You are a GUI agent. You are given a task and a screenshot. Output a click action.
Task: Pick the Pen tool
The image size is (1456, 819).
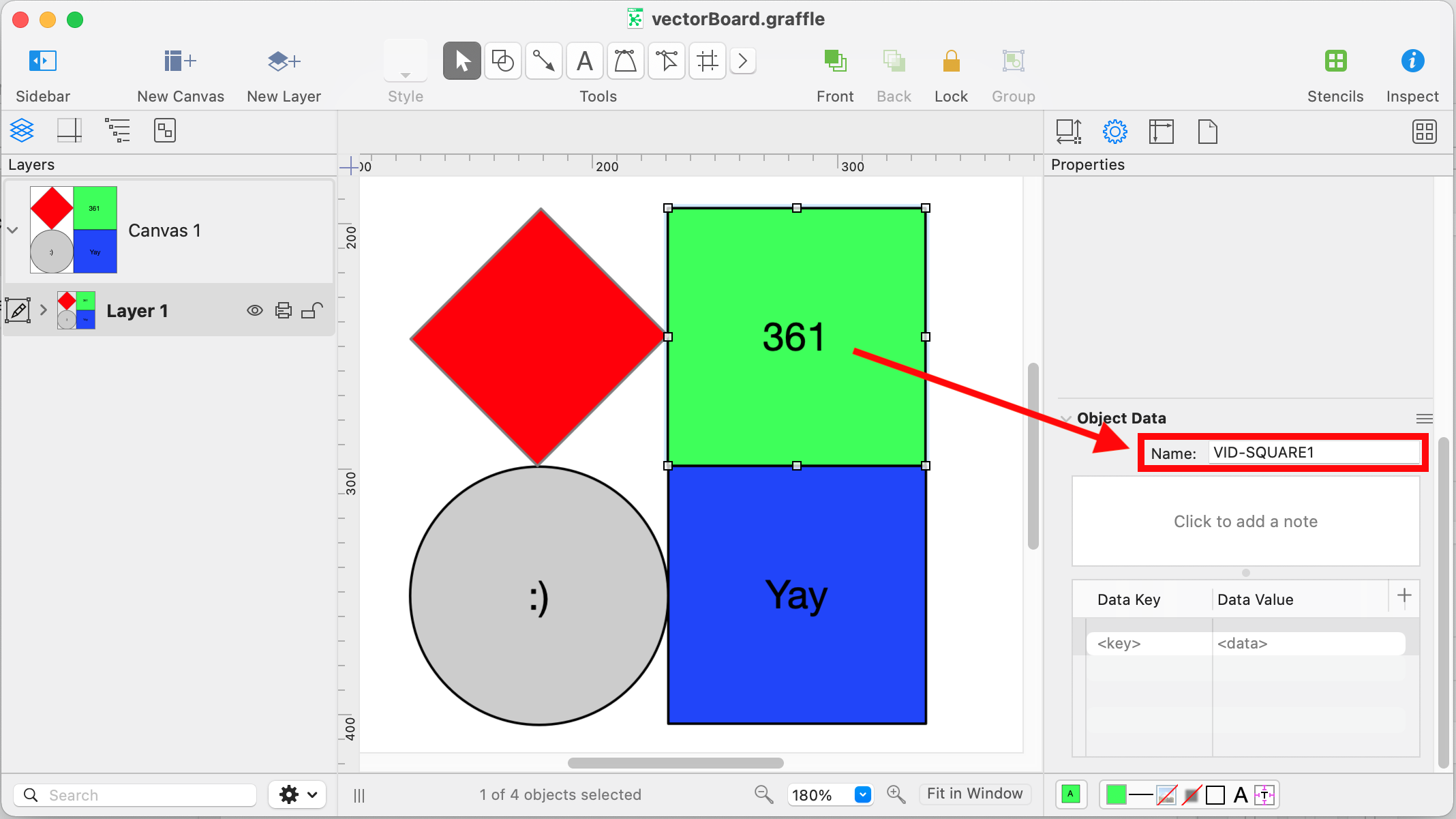[x=625, y=61]
